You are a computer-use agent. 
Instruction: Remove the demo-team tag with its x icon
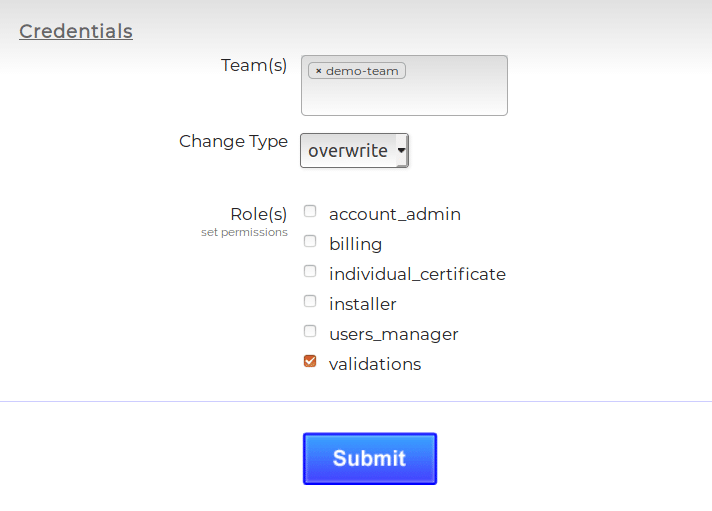(x=318, y=71)
